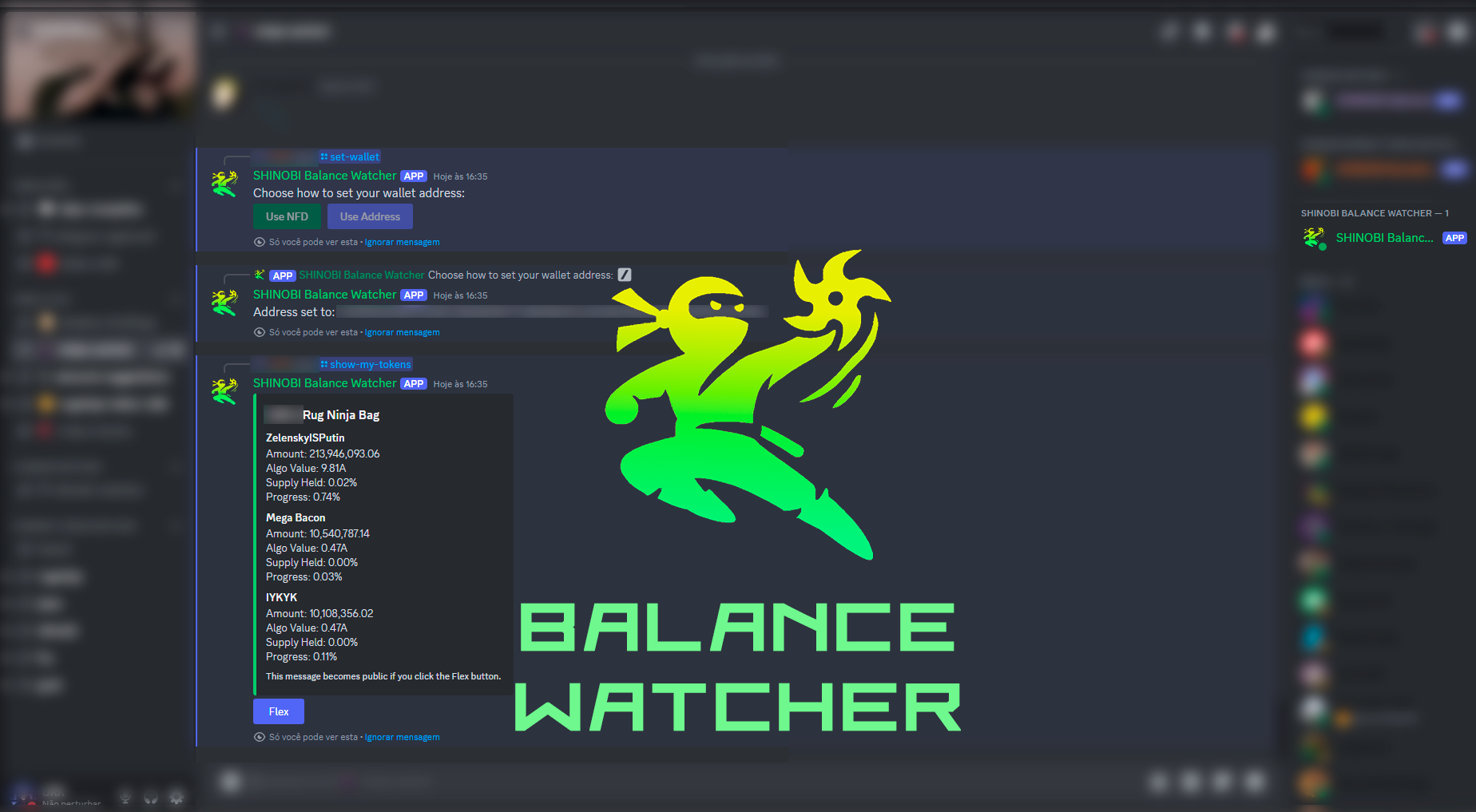Click the SHINOBI avatar in the member list
The height and width of the screenshot is (812, 1476).
pyautogui.click(x=1314, y=238)
